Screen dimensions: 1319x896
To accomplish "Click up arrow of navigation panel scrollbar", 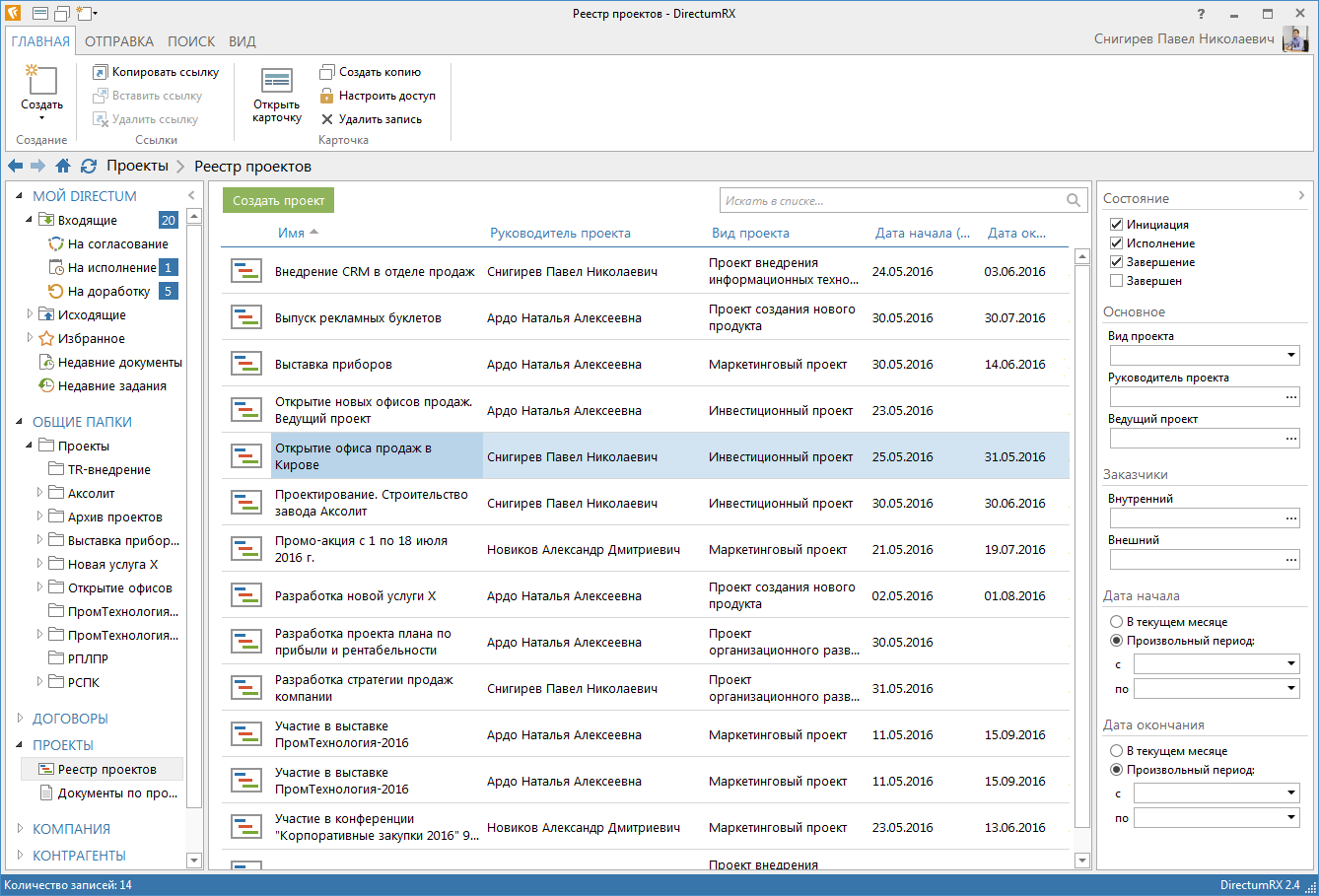I will tap(193, 216).
